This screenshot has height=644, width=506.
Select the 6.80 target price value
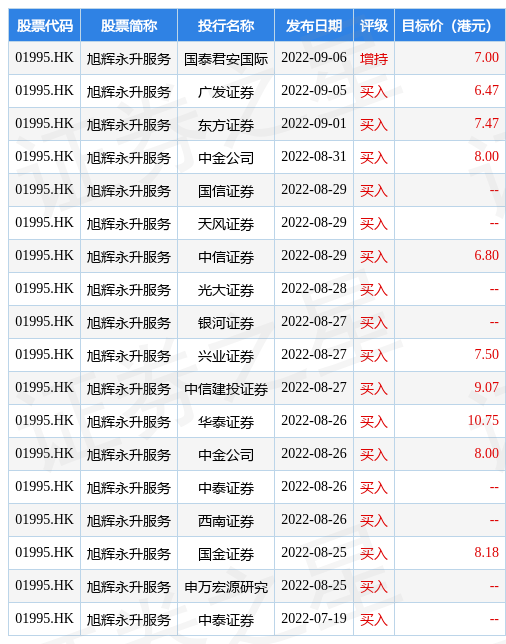click(x=486, y=255)
